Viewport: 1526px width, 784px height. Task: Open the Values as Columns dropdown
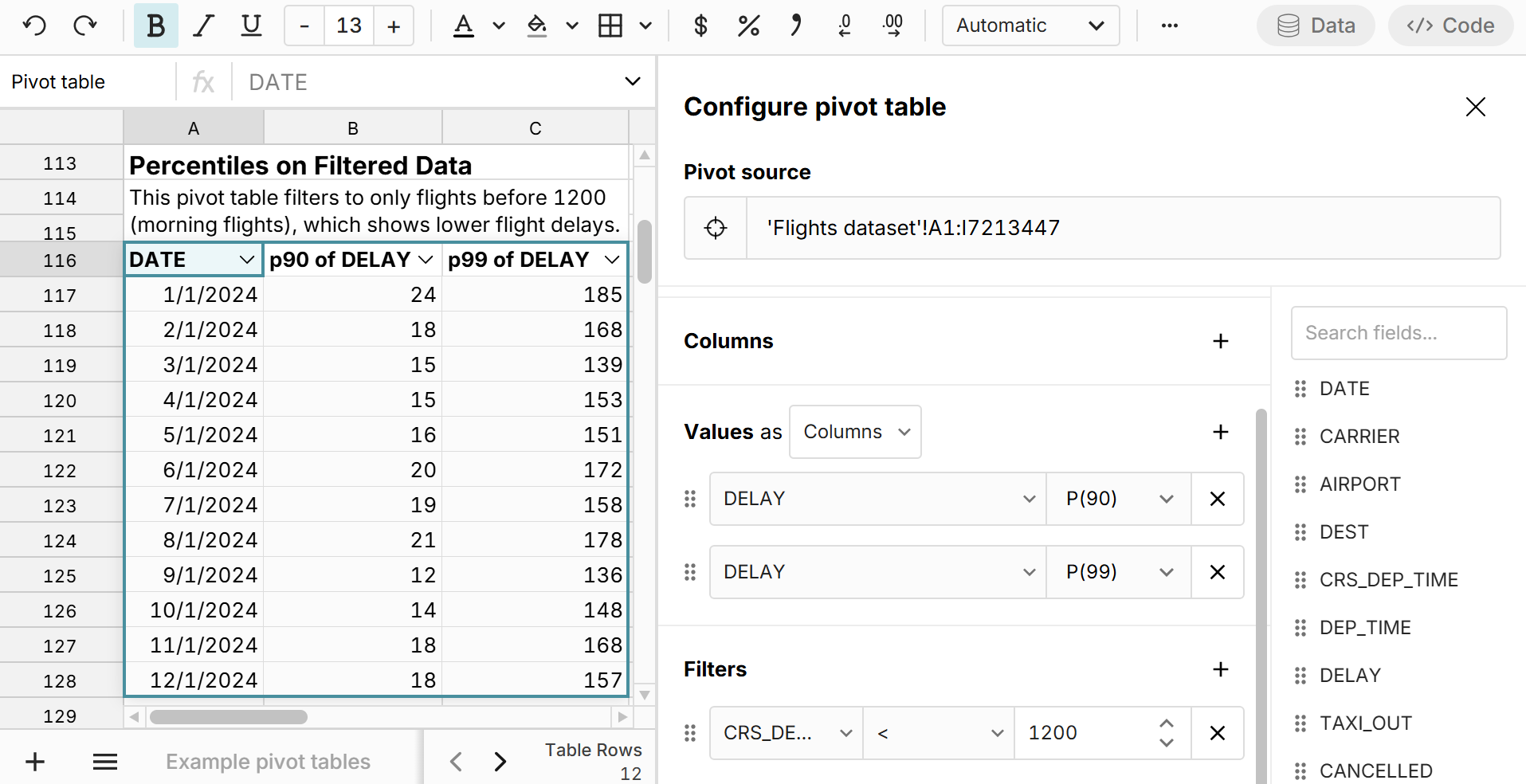click(855, 432)
